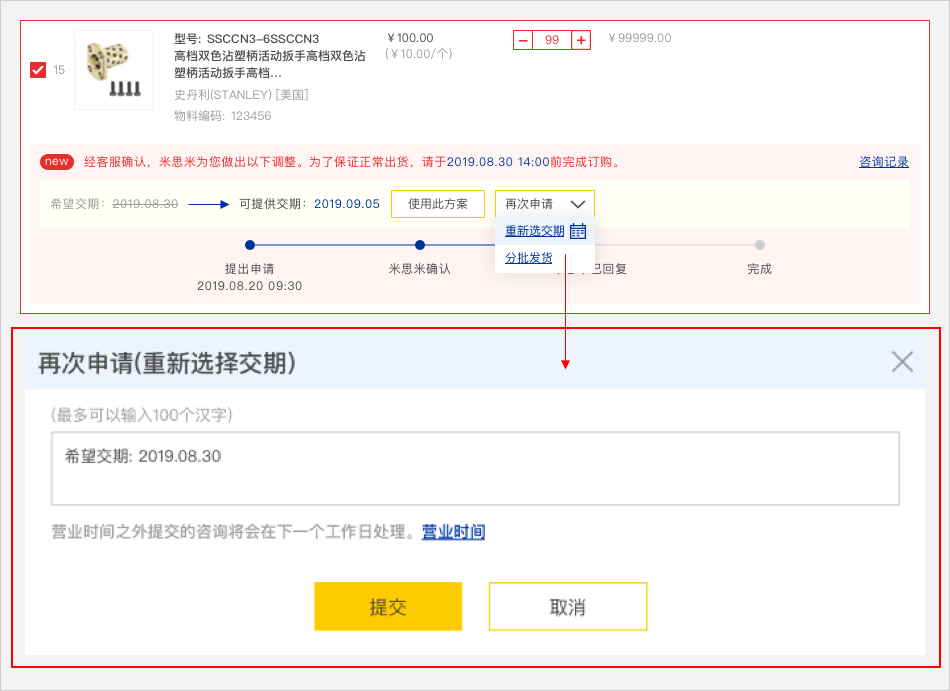Expand the 再次申请 dropdown
This screenshot has width=950, height=691.
[544, 204]
